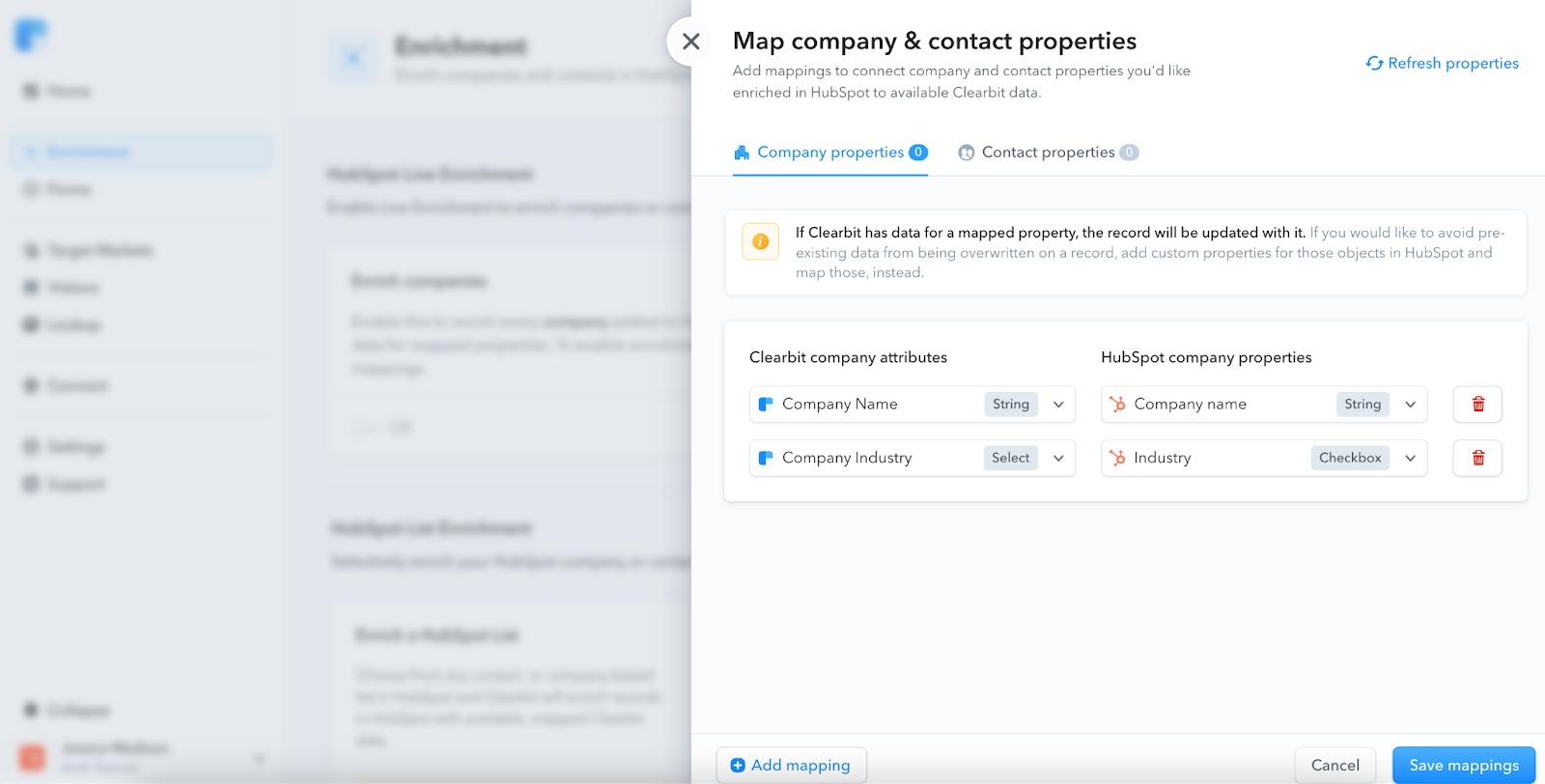This screenshot has width=1545, height=784.
Task: Toggle the Enrich companies switch
Action: [x=366, y=428]
